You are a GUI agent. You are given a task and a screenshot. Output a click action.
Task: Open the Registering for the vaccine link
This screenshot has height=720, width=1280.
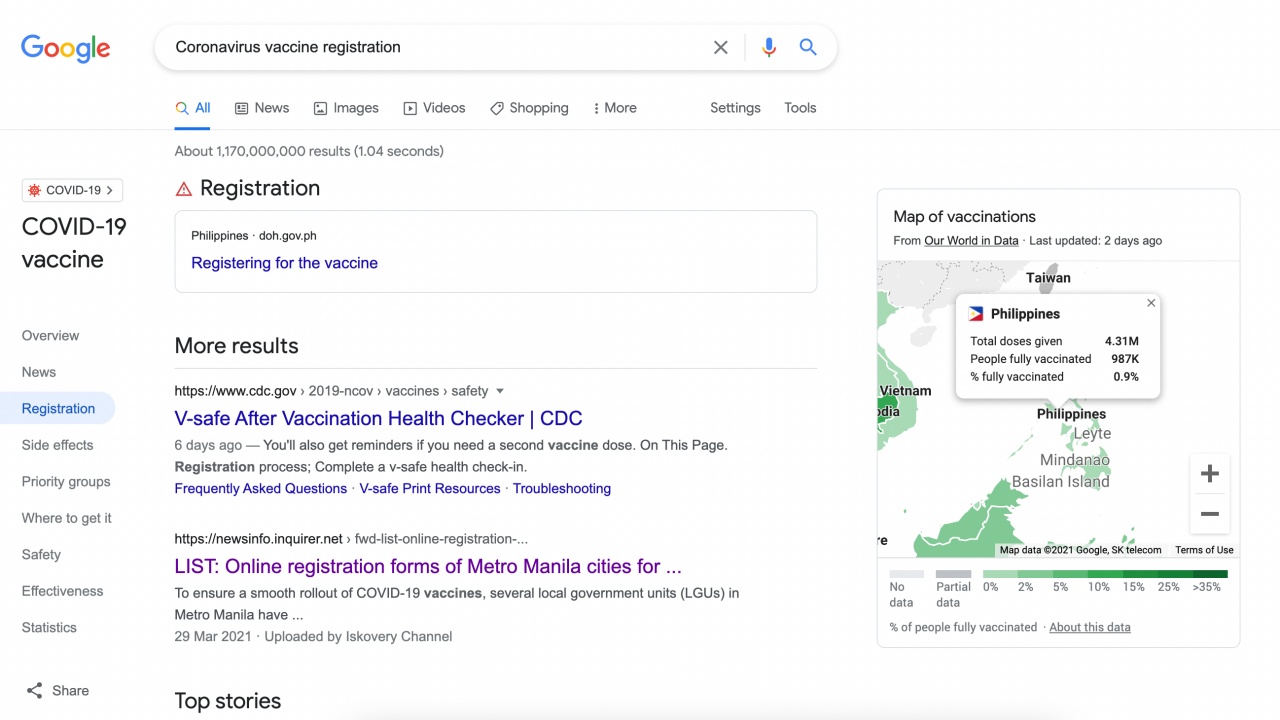click(284, 263)
